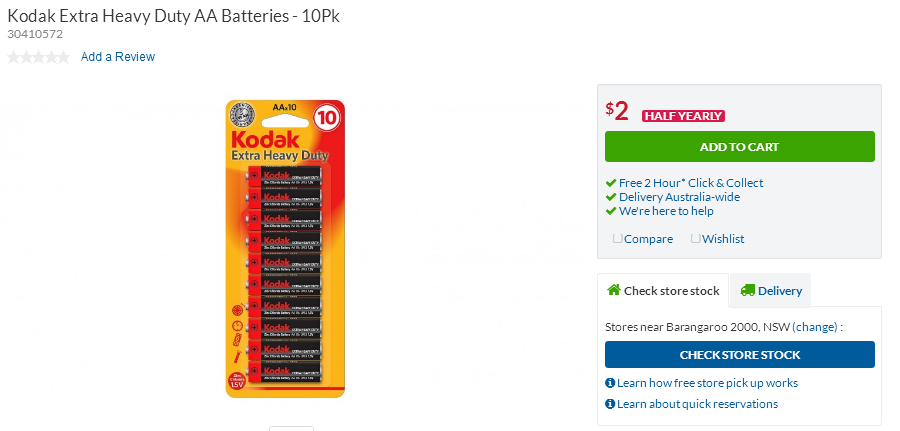The image size is (900, 431).
Task: Click the green checkmark beside We're here to help
Action: click(x=611, y=211)
